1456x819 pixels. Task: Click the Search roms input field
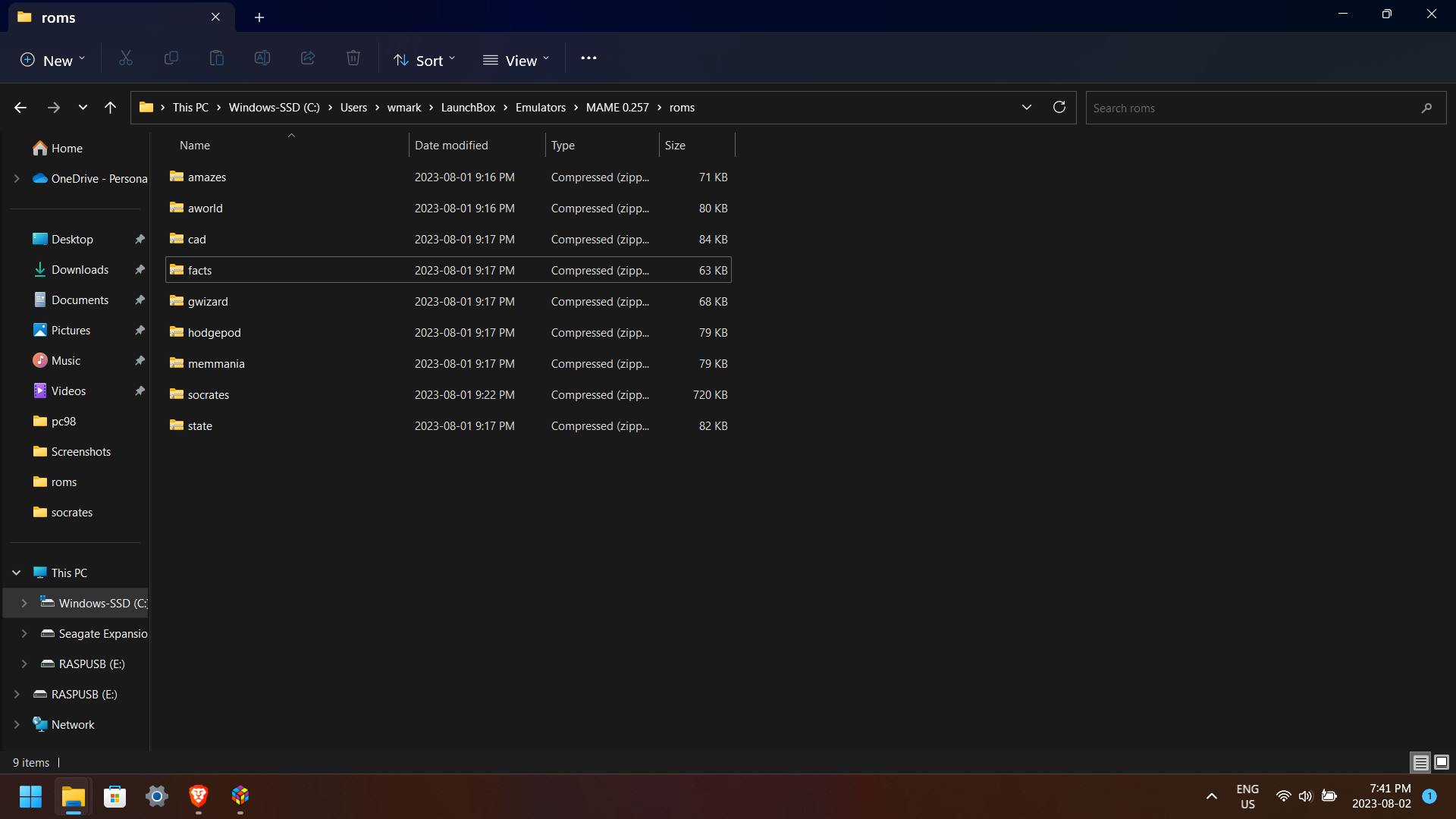1251,108
